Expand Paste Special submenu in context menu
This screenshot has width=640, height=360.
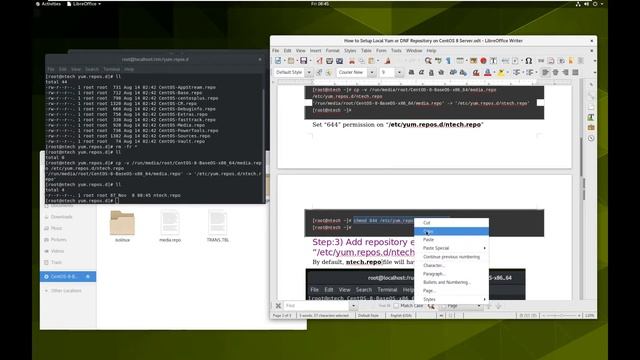[x=451, y=248]
